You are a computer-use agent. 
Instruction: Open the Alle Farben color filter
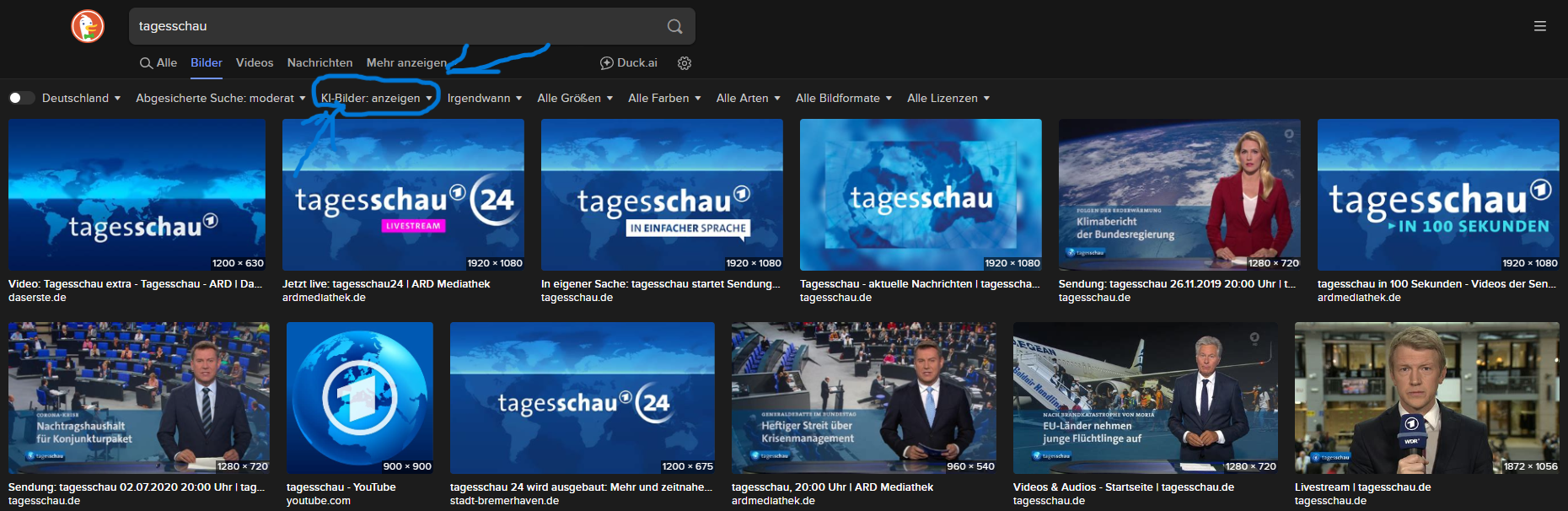664,98
